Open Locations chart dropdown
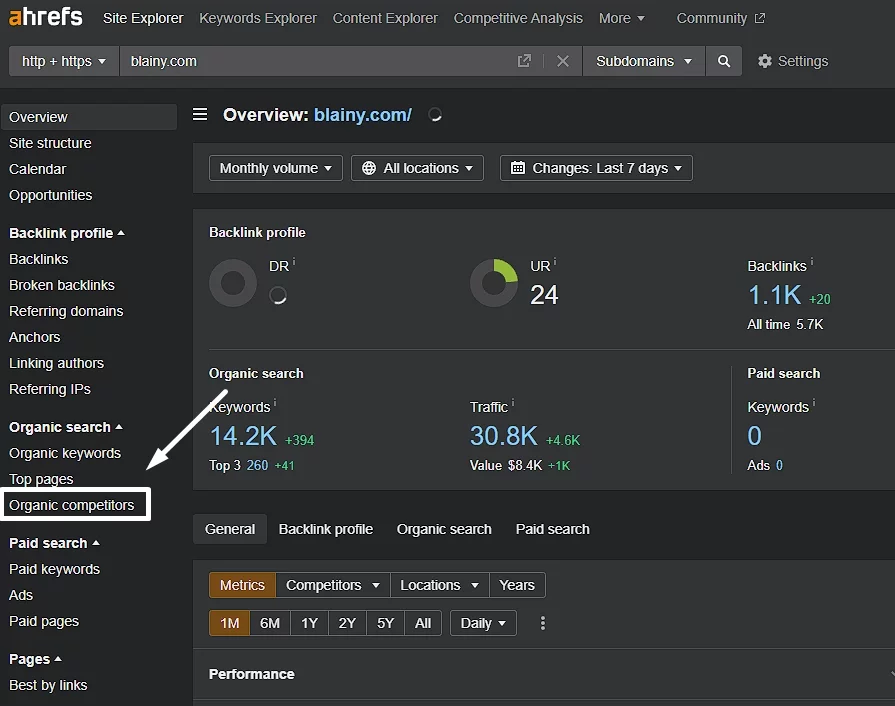 [x=440, y=585]
